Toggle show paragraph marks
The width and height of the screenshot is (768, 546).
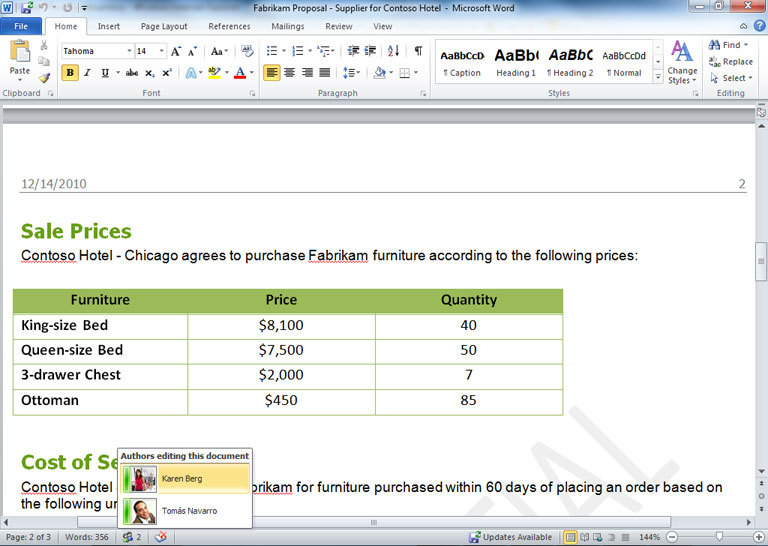point(418,50)
